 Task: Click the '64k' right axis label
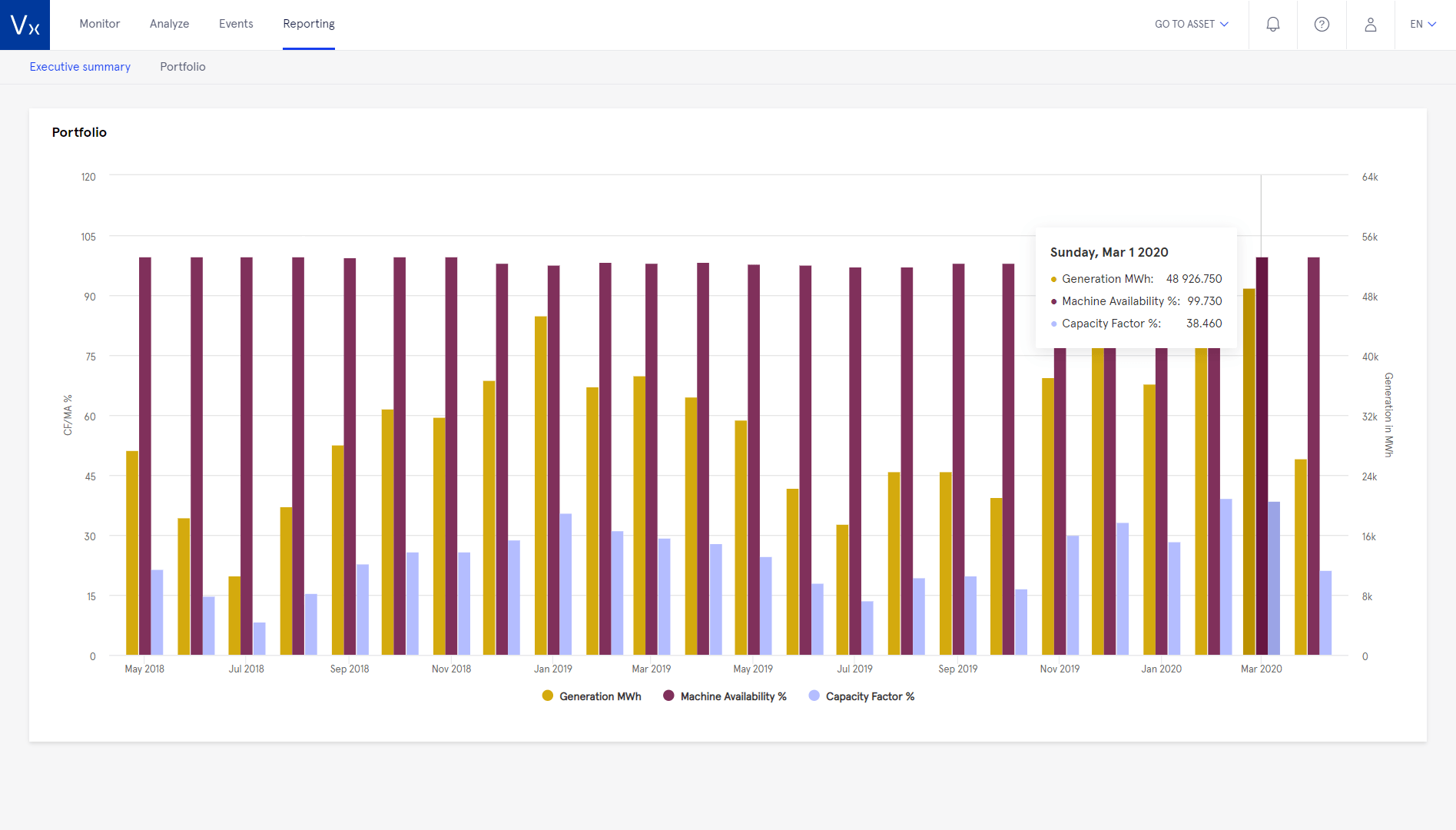(1370, 177)
